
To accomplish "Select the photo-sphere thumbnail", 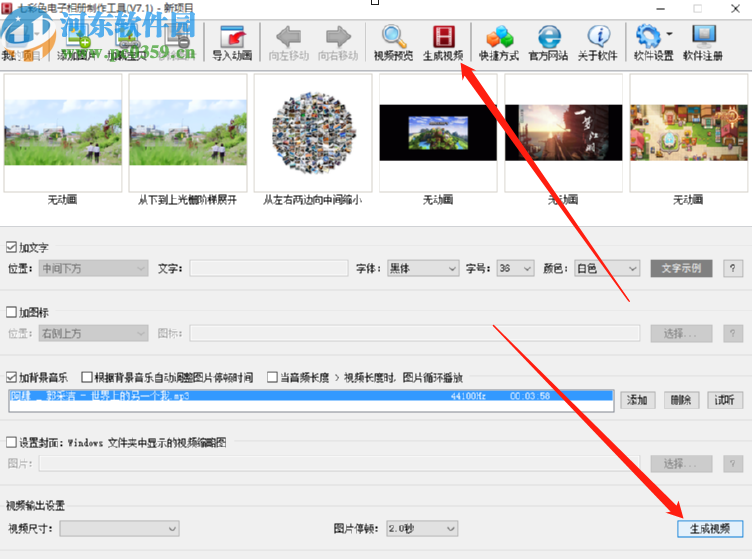I will (313, 133).
